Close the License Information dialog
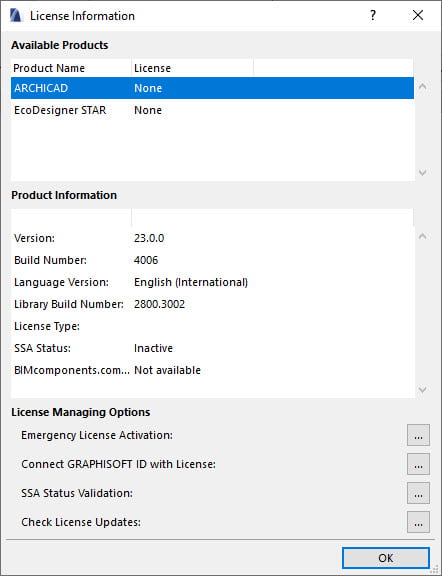 coord(418,15)
